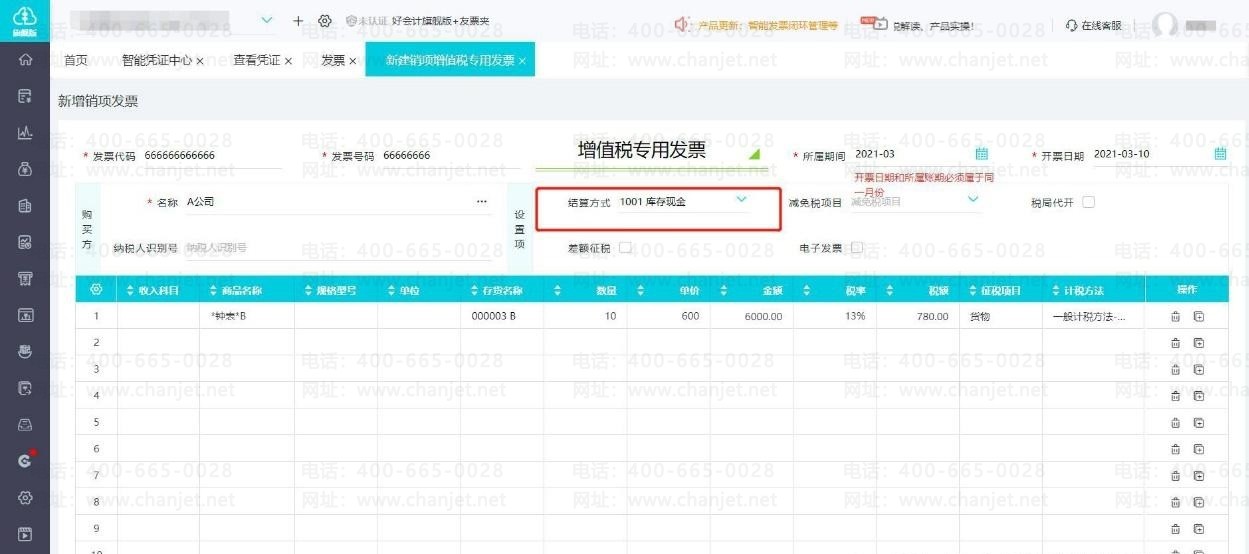Switch to the 发票 tab
Image resolution: width=1249 pixels, height=554 pixels.
point(333,60)
